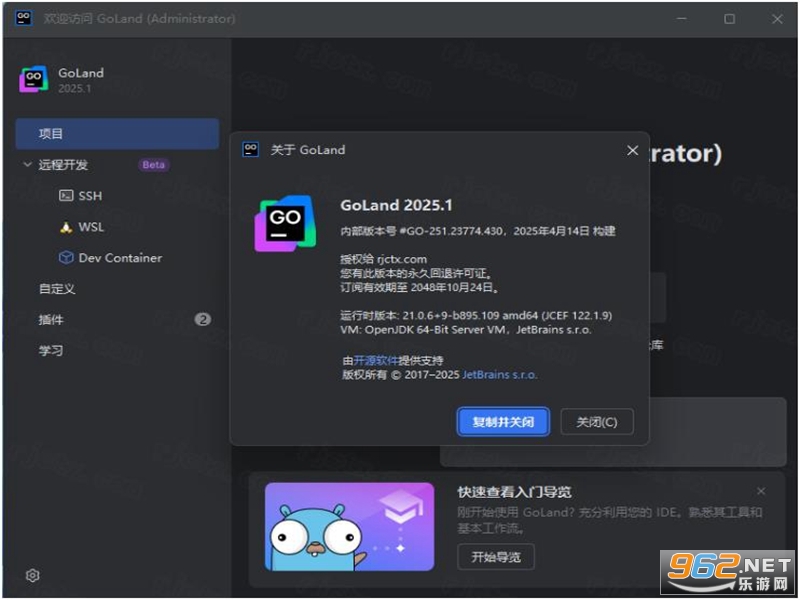The width and height of the screenshot is (800, 600).
Task: Select the 项目 sidebar item
Action: (117, 134)
